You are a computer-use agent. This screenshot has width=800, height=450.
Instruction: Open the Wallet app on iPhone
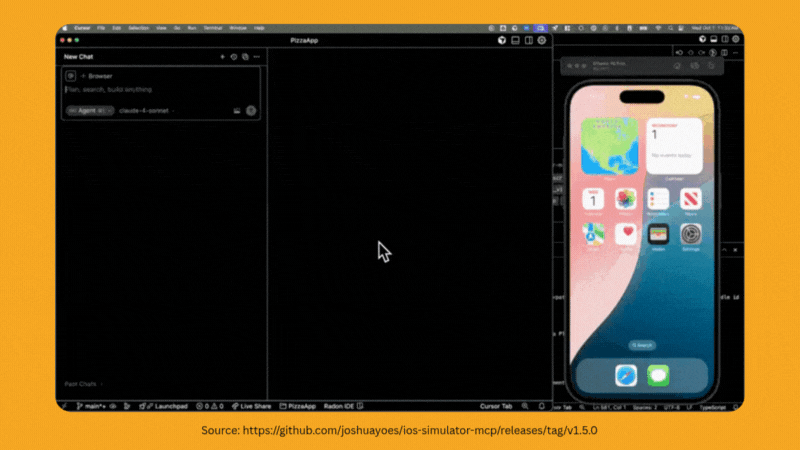click(658, 234)
